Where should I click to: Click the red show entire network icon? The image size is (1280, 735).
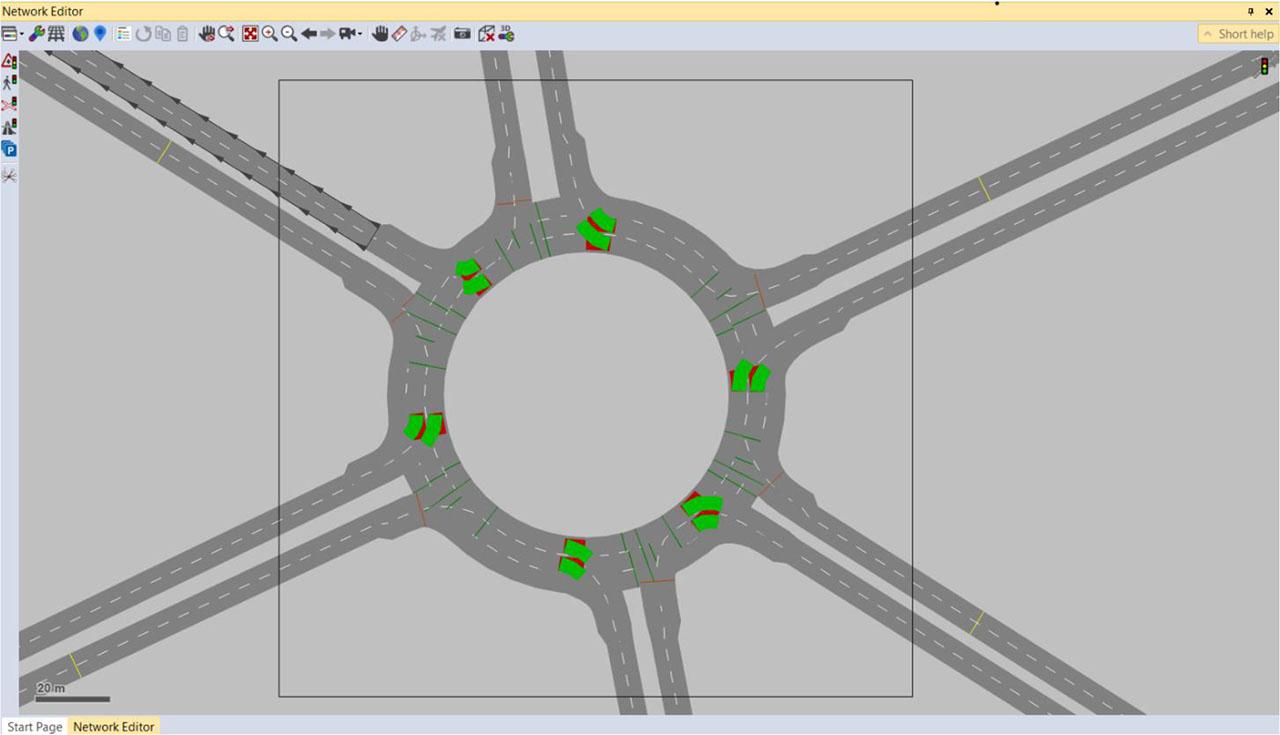(x=250, y=34)
